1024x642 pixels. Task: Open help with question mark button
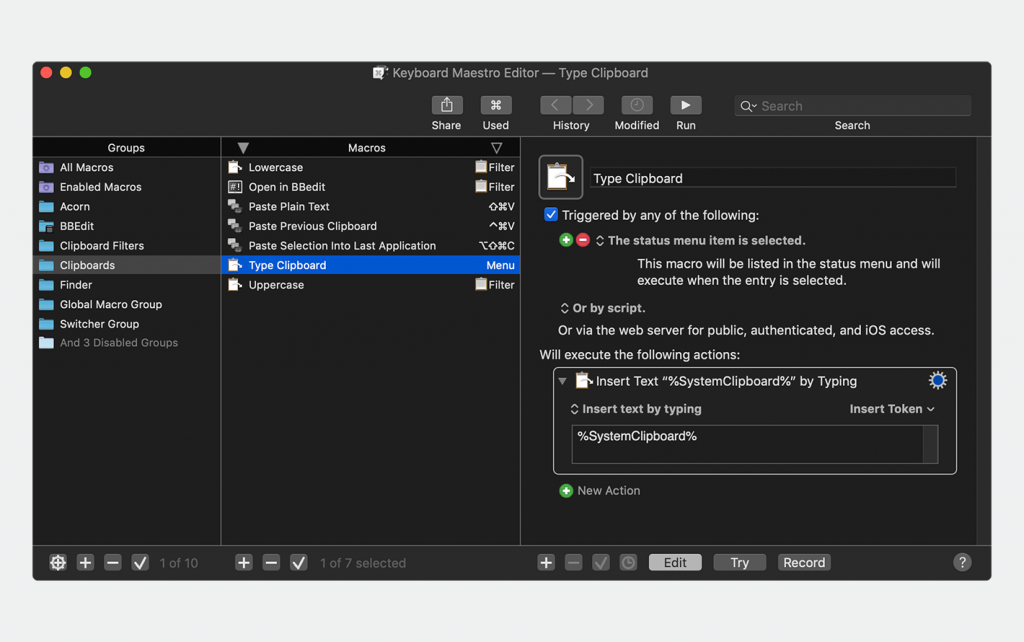point(962,562)
